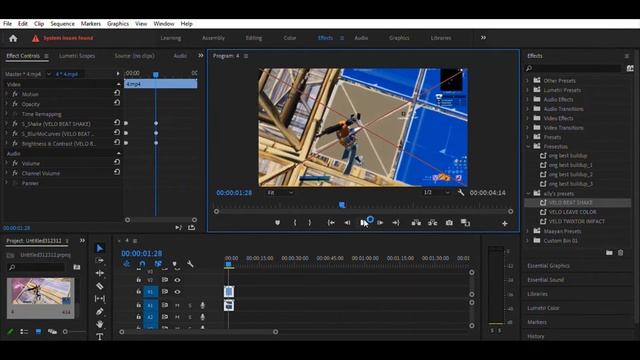Click the System issues found warning
The width and height of the screenshot is (640, 360).
click(x=63, y=38)
